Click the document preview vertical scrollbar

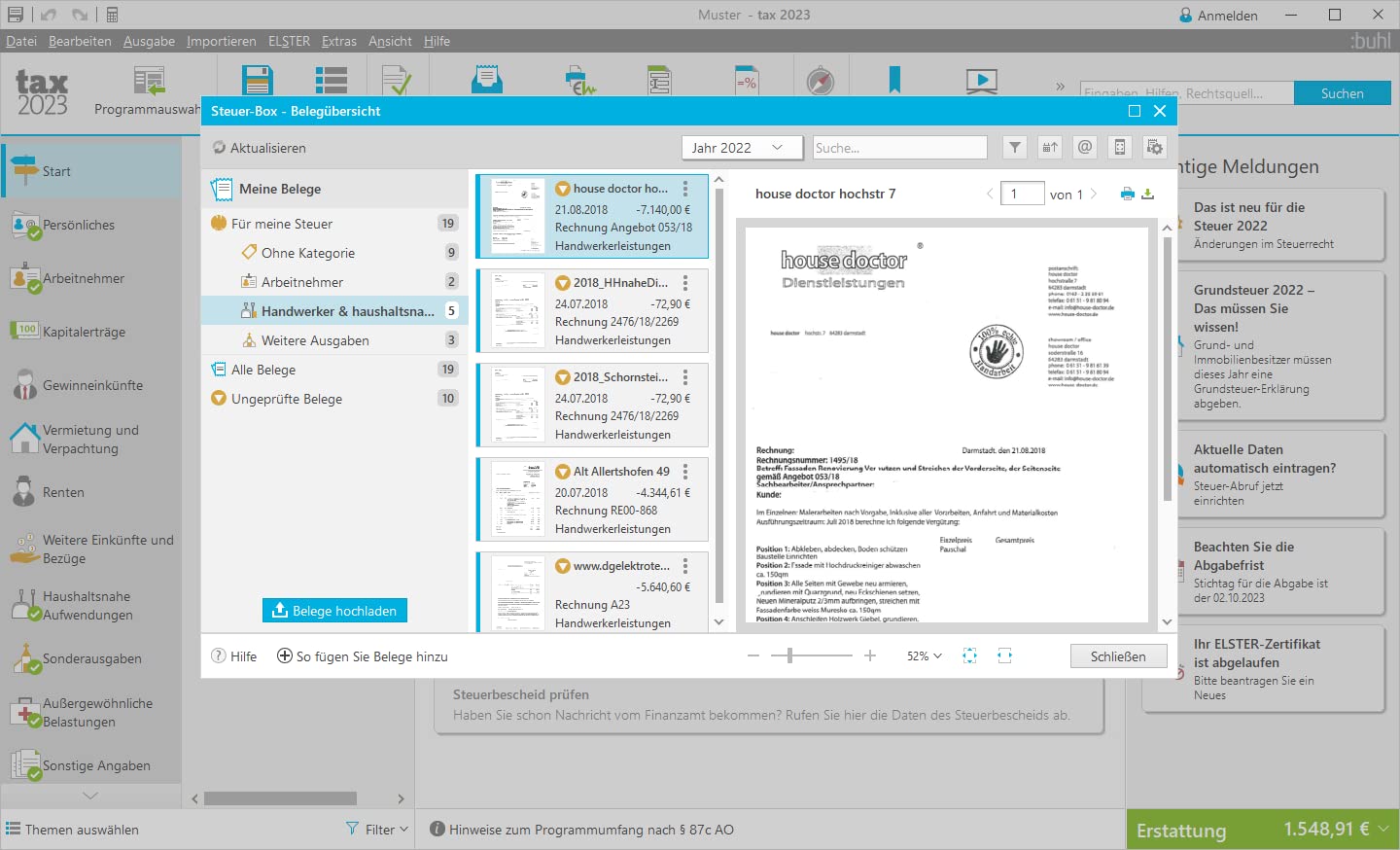click(1168, 370)
